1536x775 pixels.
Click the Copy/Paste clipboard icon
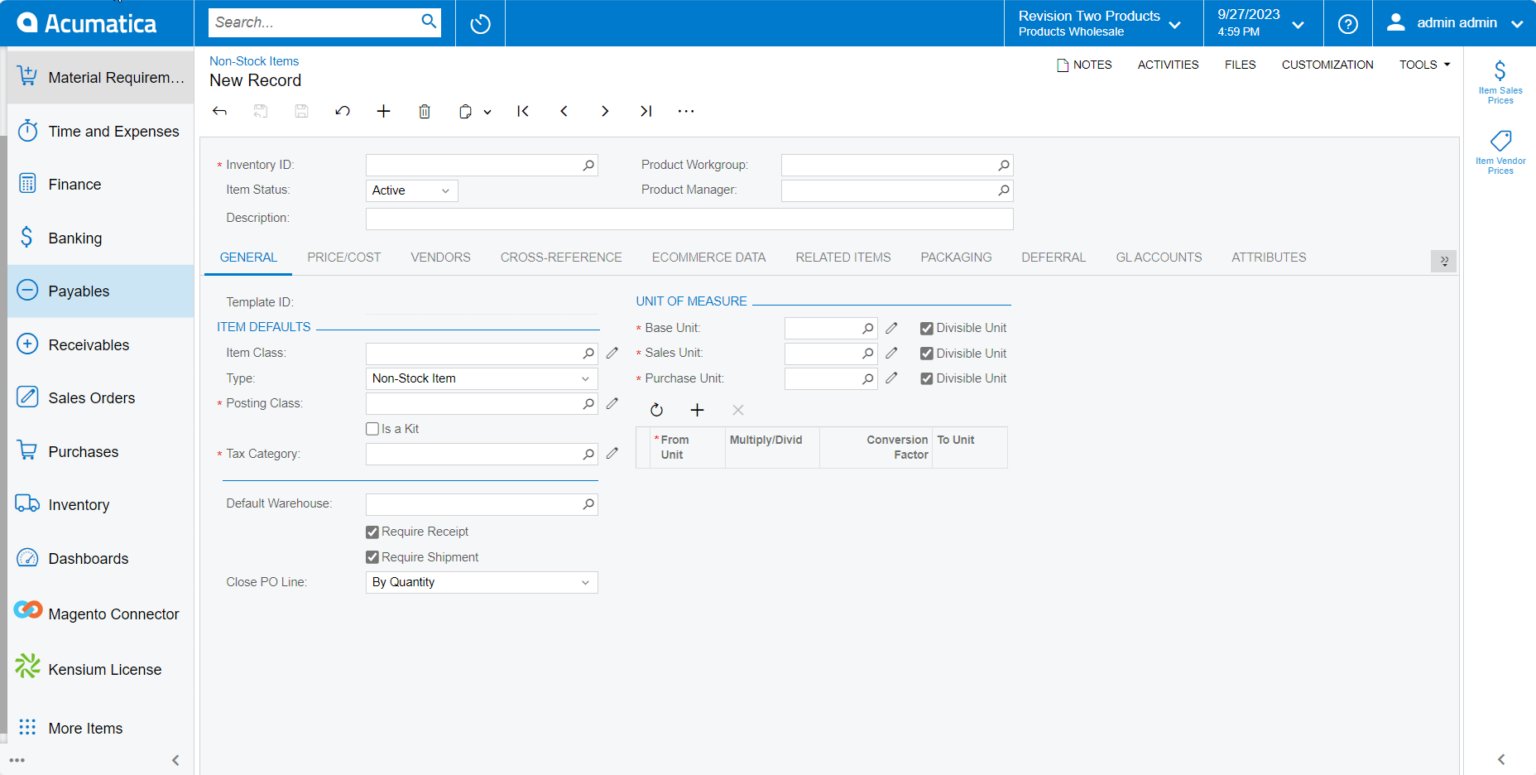click(463, 111)
